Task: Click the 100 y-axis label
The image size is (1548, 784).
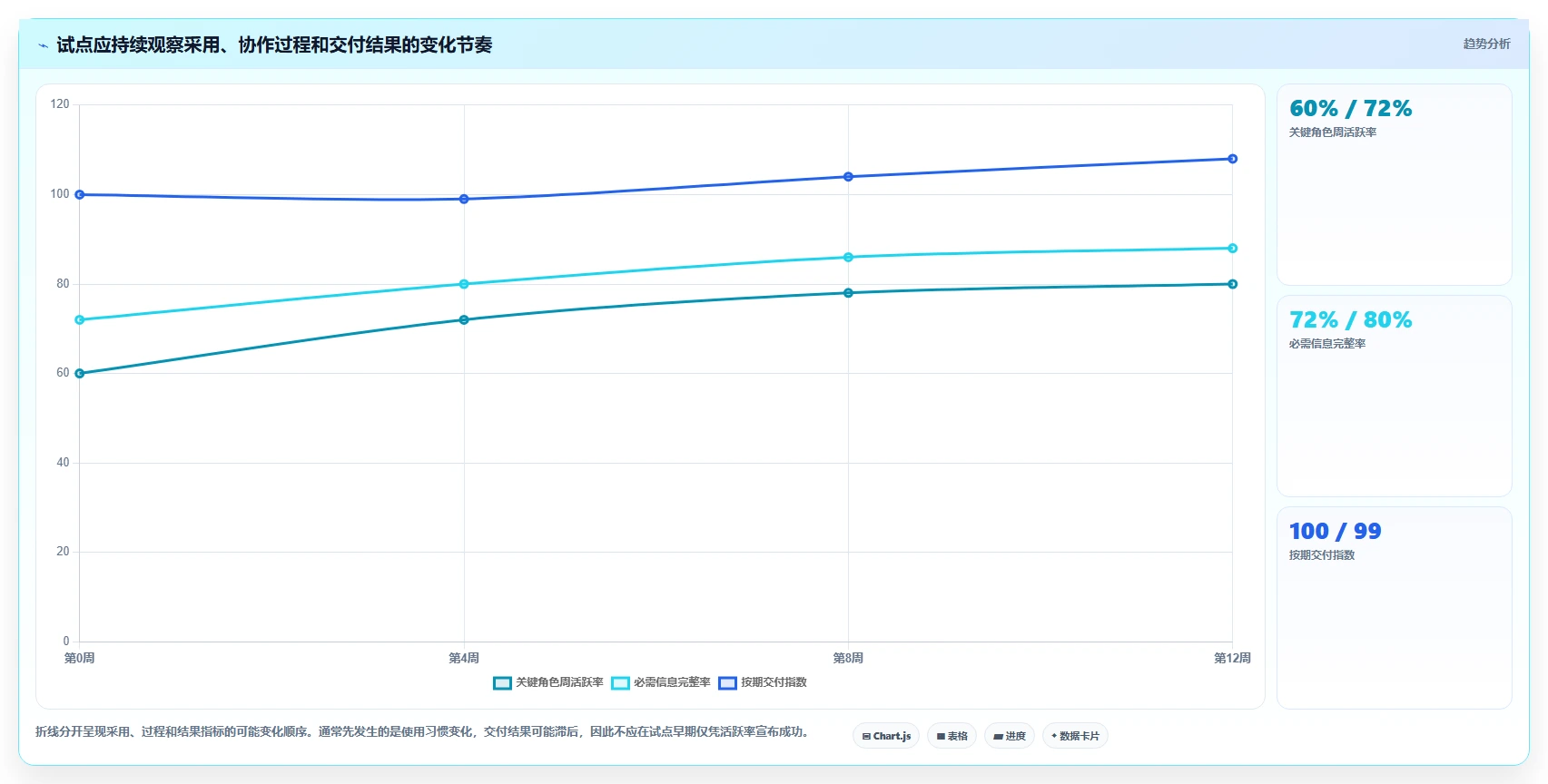Action: [60, 194]
